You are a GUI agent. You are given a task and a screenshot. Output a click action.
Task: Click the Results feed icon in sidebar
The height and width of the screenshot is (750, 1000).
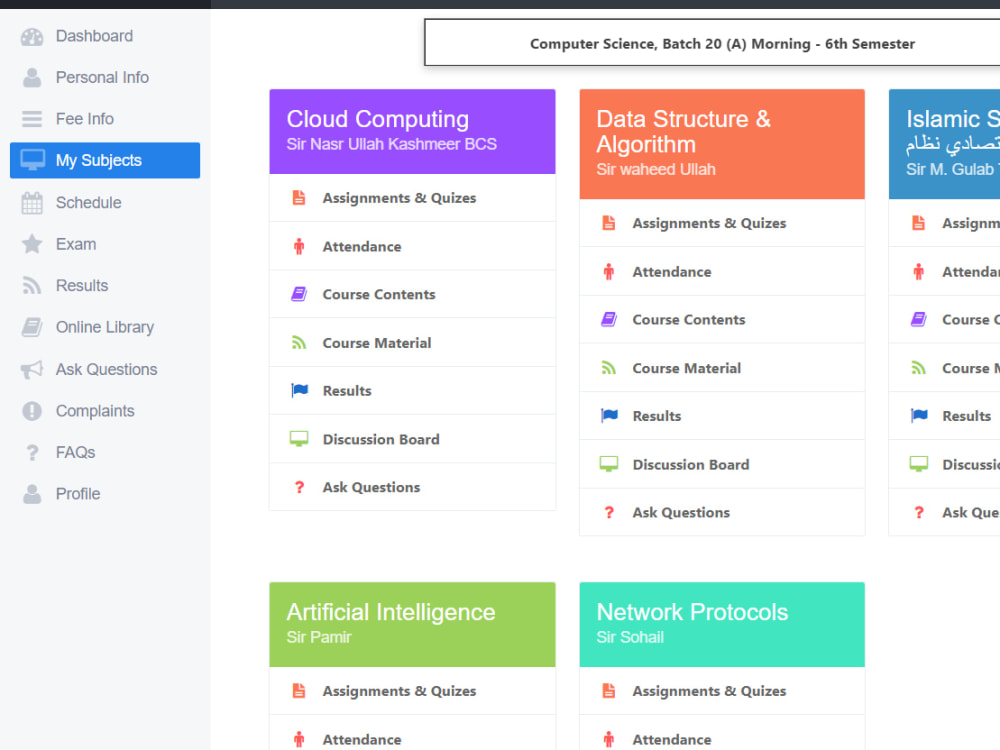pyautogui.click(x=32, y=286)
